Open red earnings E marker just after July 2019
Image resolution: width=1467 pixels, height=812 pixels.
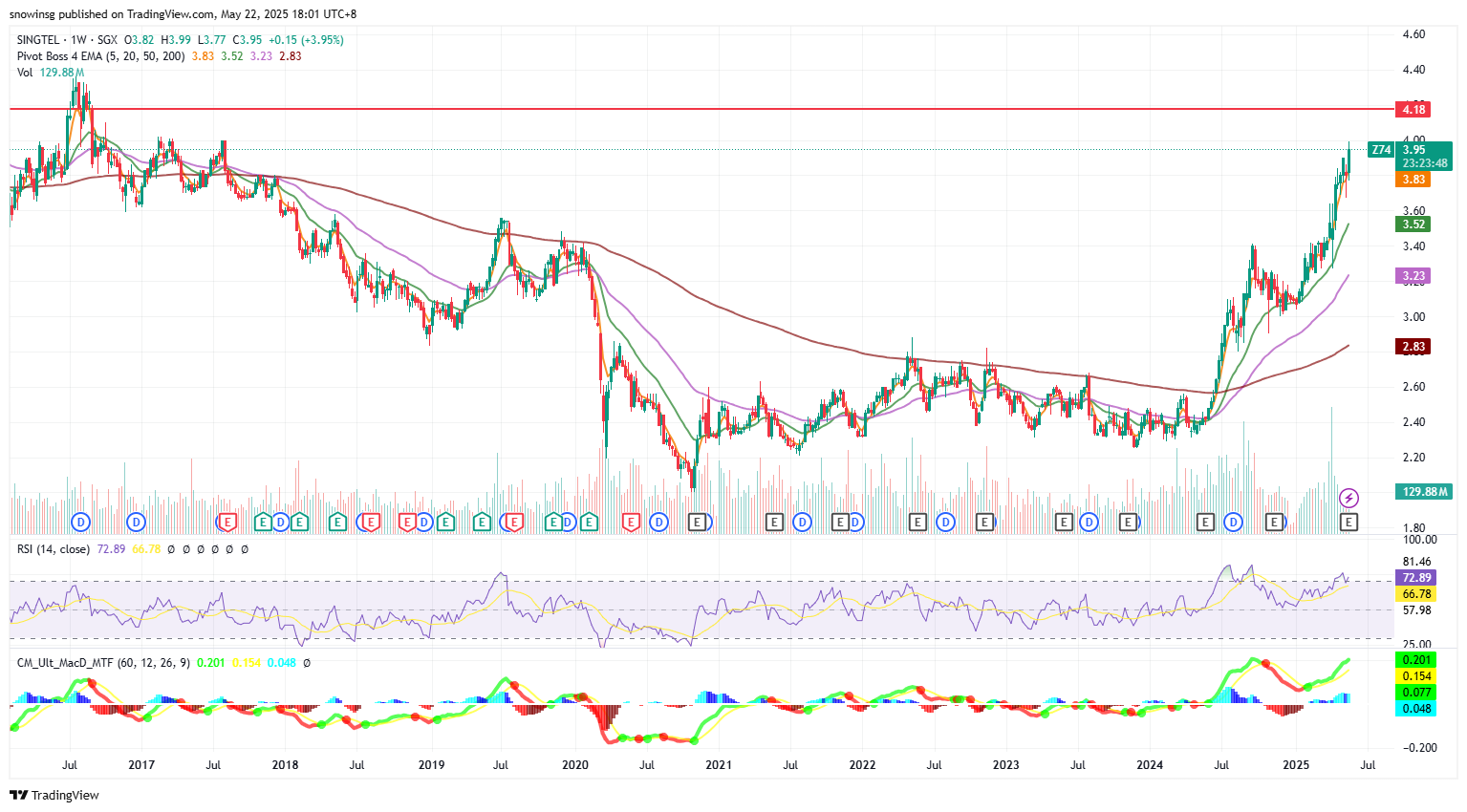[514, 522]
